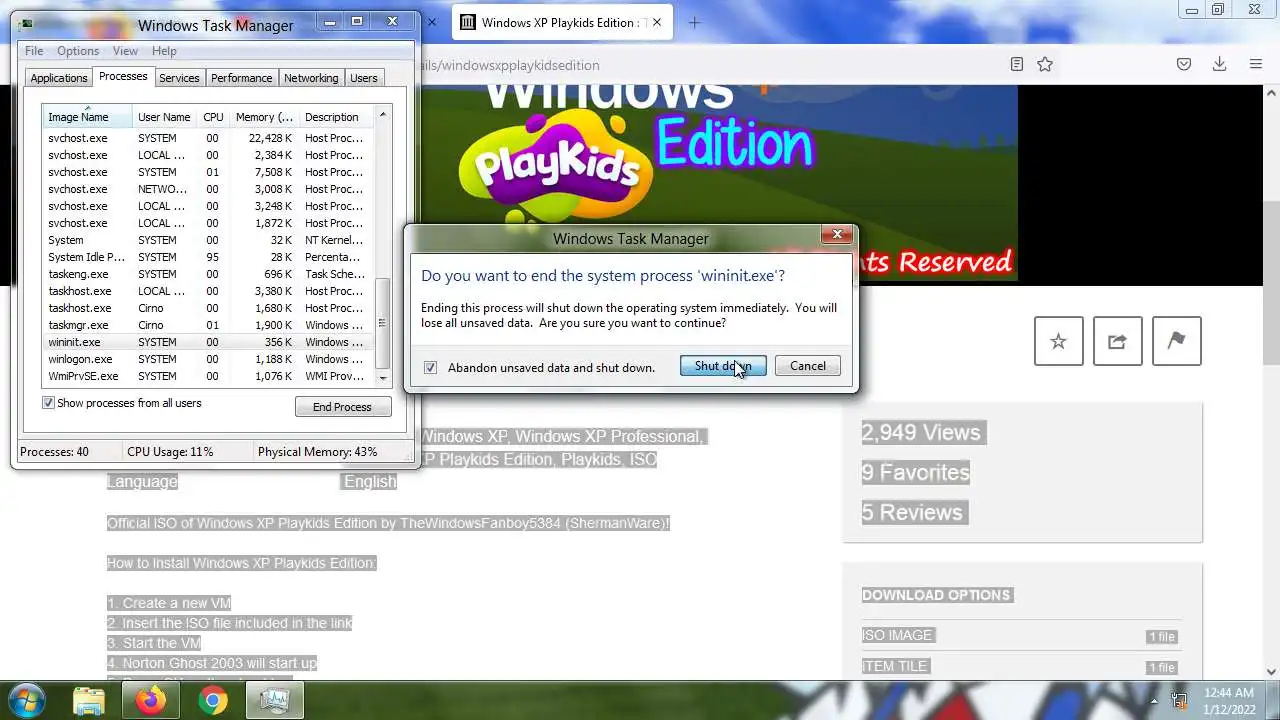Click the share icon on archive page
Viewport: 1280px width, 720px height.
1117,341
